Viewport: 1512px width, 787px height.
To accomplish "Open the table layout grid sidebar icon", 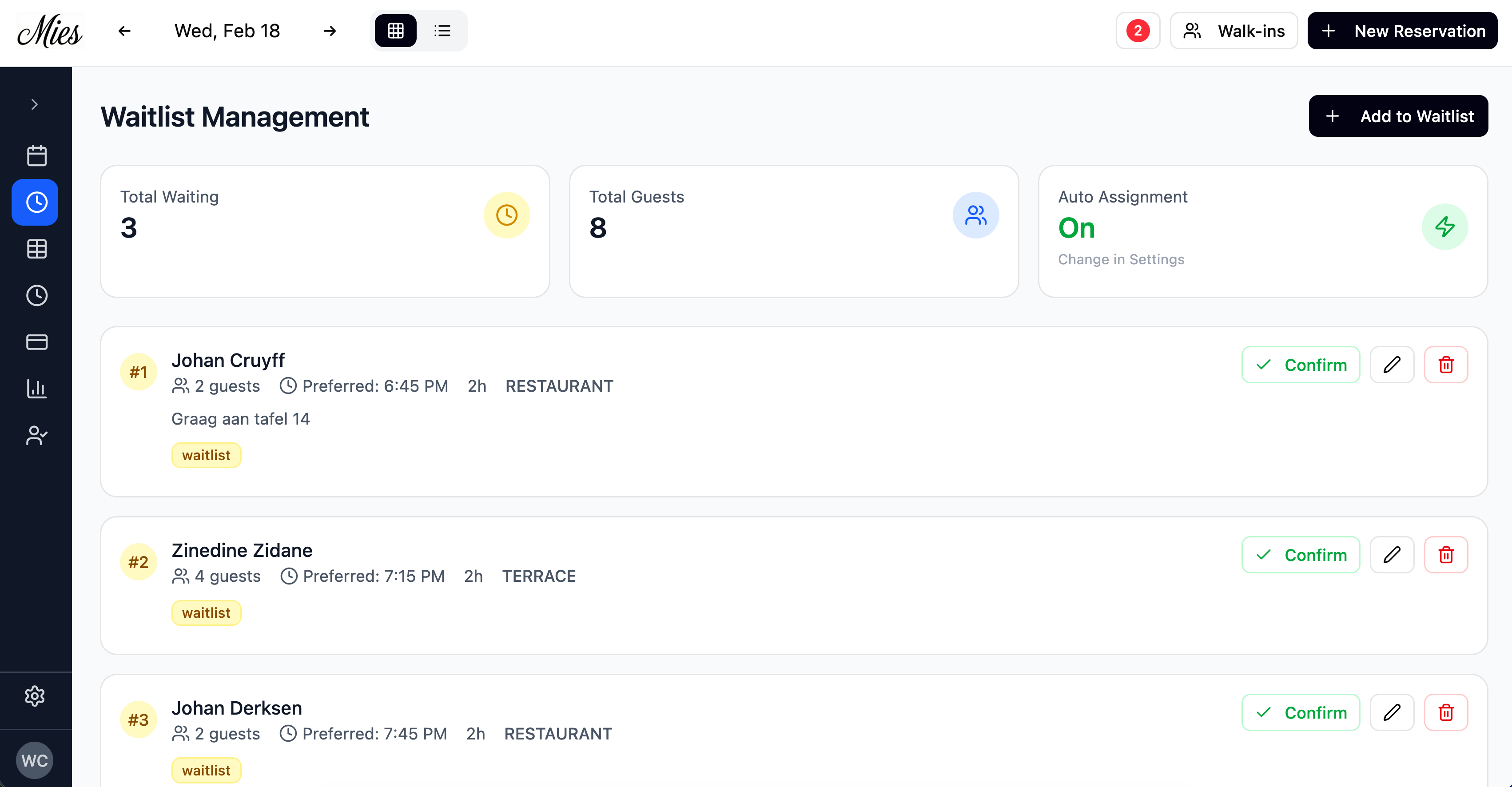I will click(x=36, y=249).
